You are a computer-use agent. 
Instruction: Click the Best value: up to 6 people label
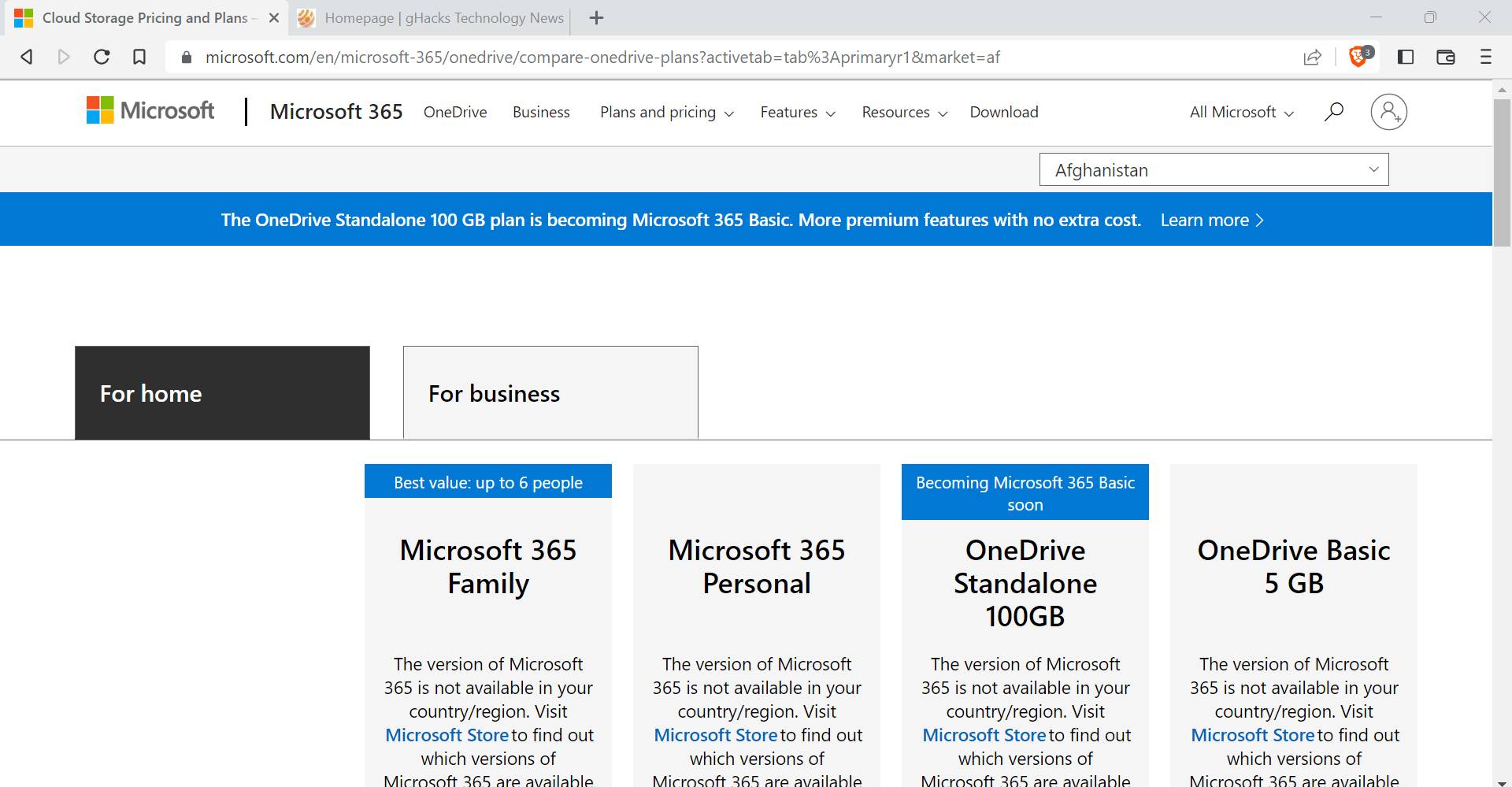(488, 482)
